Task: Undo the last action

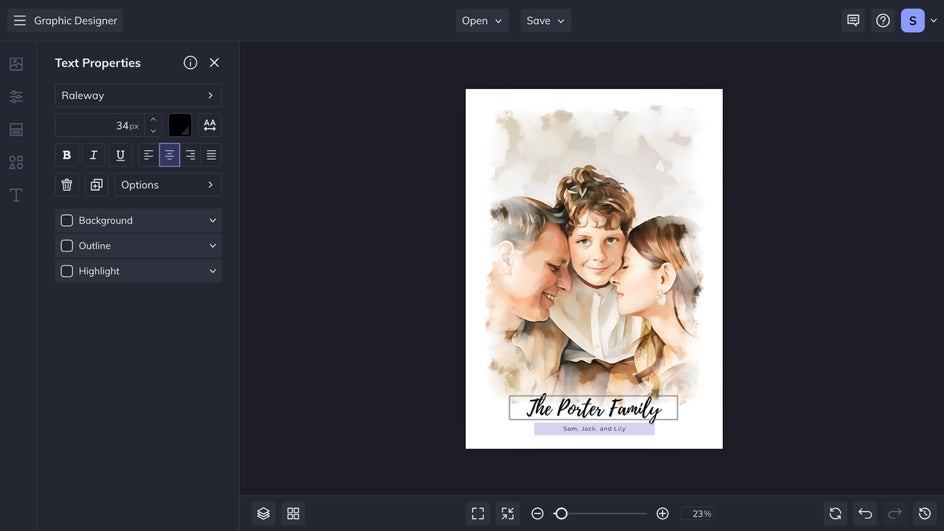Action: [865, 514]
